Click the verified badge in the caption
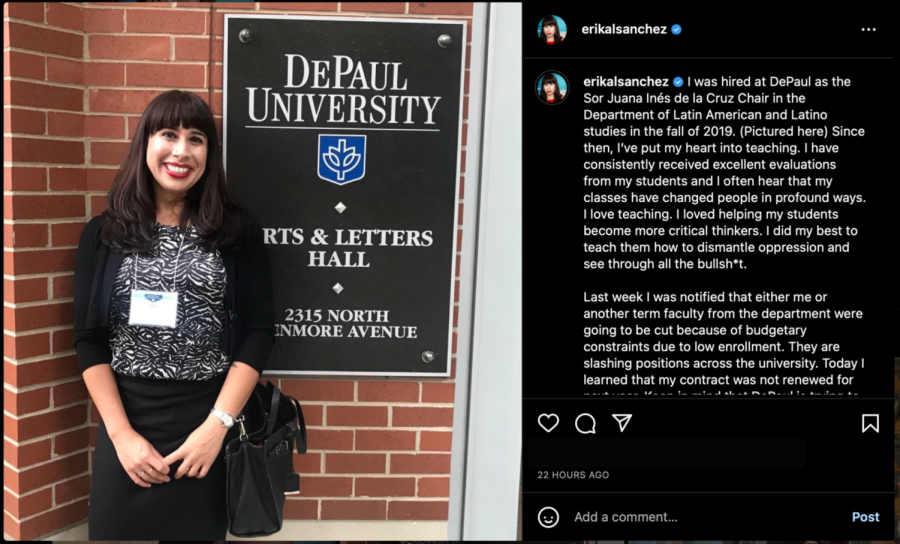This screenshot has height=544, width=900. [678, 81]
